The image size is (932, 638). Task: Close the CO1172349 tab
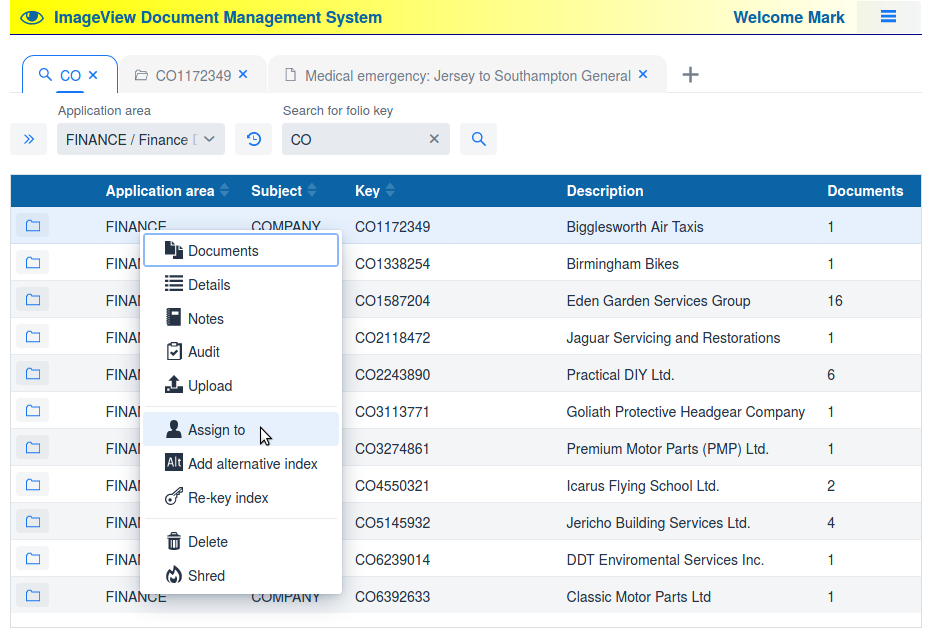tap(243, 75)
